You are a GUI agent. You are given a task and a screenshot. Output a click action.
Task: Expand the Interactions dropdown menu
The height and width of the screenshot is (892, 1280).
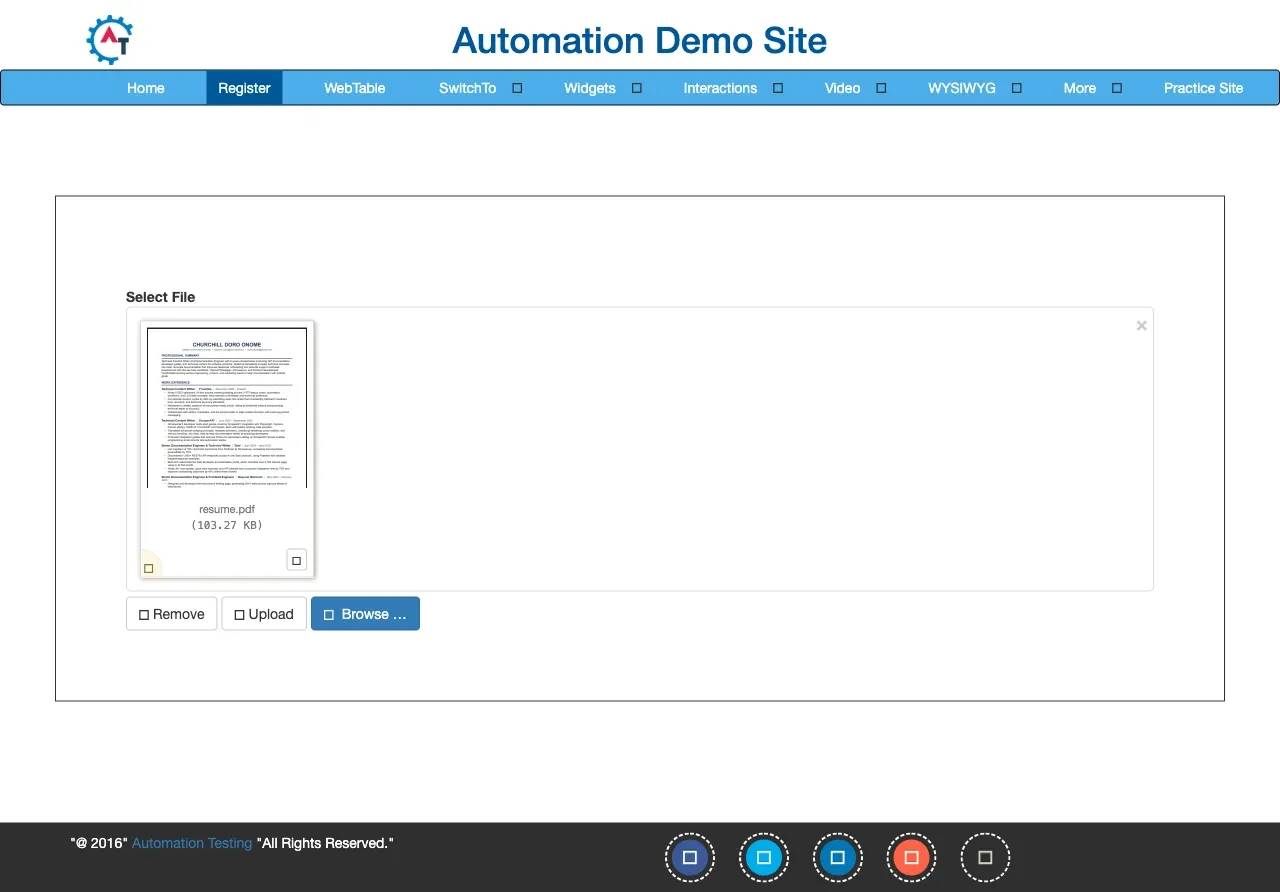[x=733, y=88]
